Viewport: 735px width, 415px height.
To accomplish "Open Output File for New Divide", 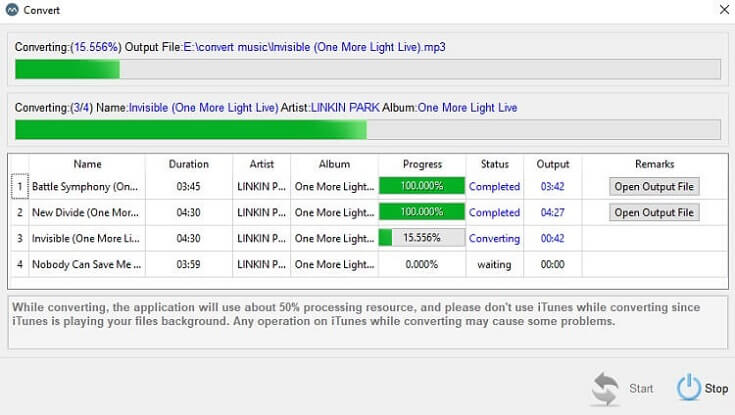I will [654, 212].
